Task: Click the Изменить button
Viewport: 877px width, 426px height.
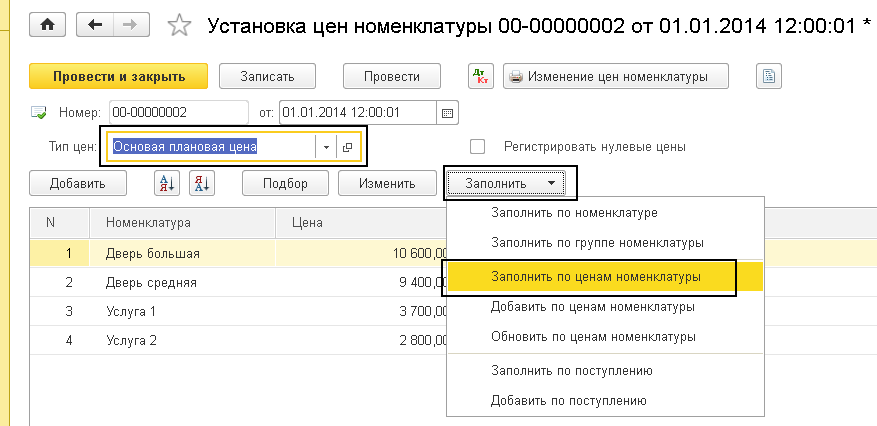Action: [387, 183]
